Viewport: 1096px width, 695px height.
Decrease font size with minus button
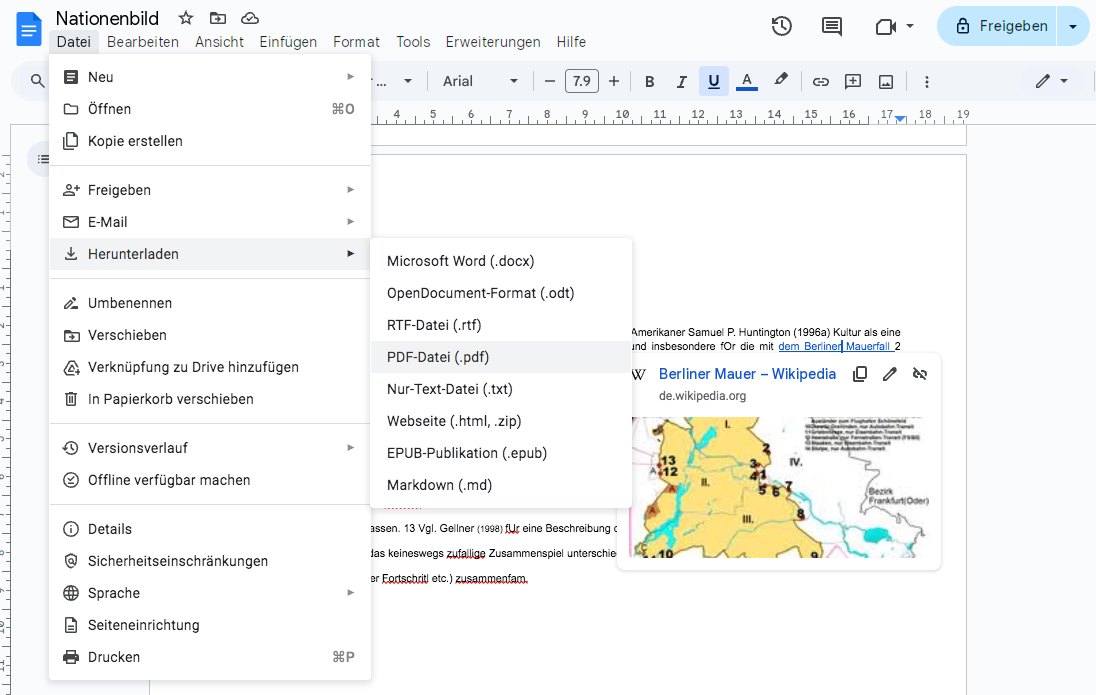tap(549, 82)
